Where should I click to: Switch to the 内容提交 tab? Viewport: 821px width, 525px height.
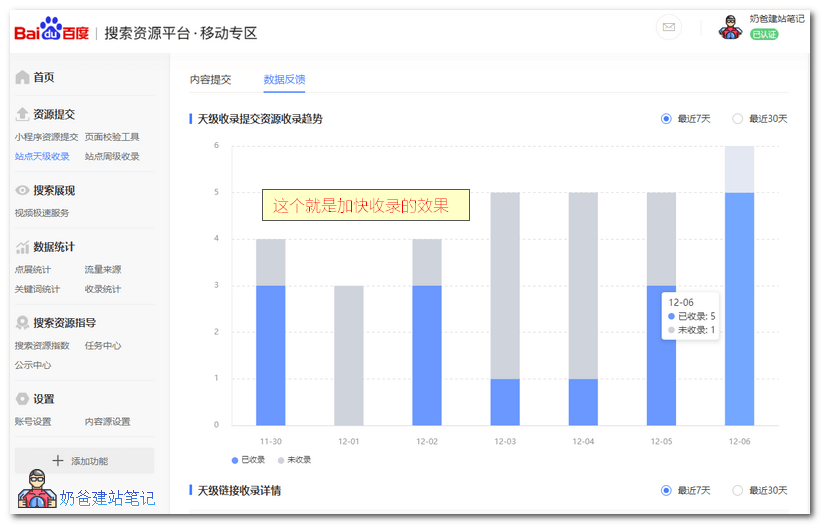pyautogui.click(x=210, y=80)
